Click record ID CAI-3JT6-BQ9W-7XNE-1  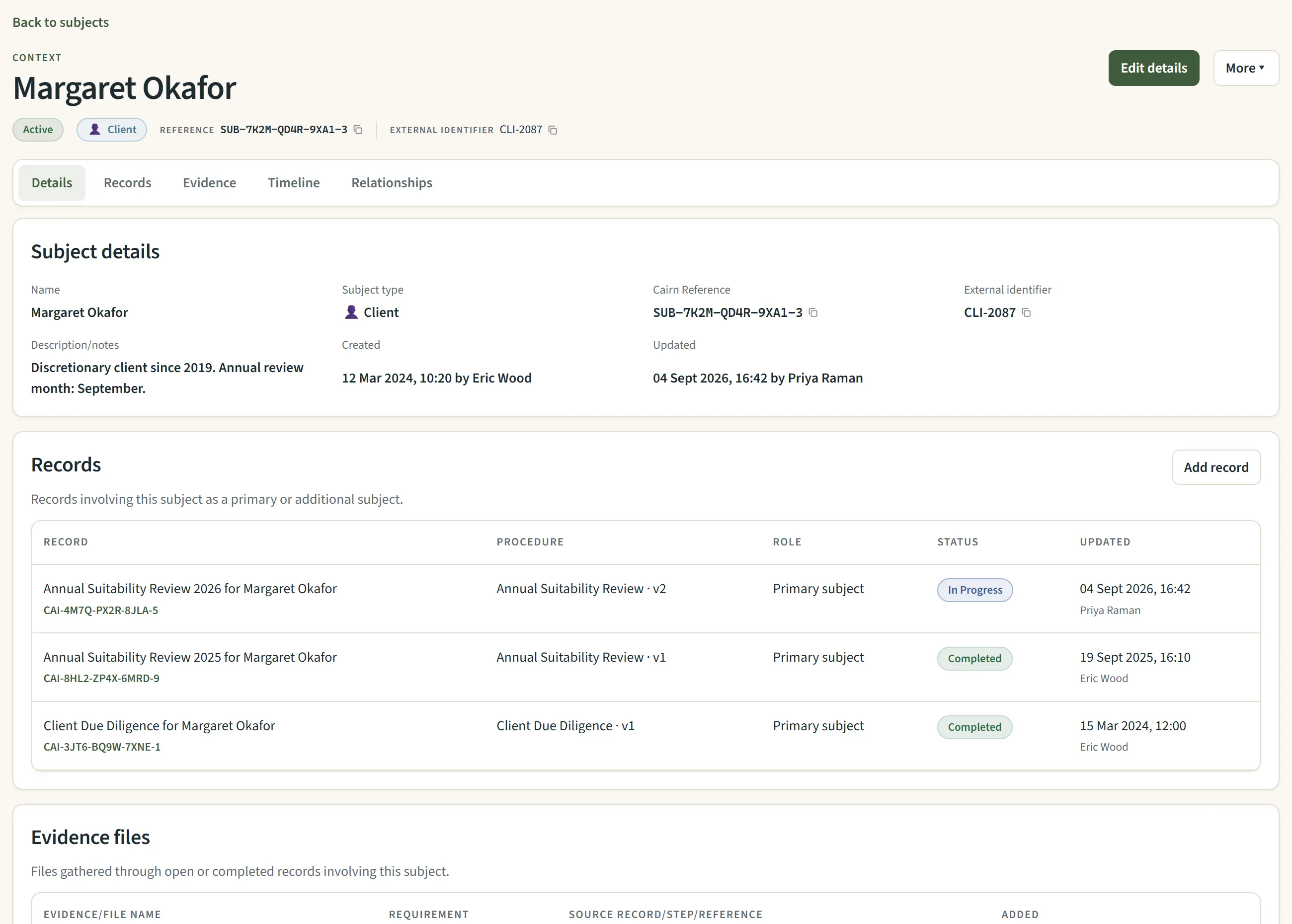point(102,747)
